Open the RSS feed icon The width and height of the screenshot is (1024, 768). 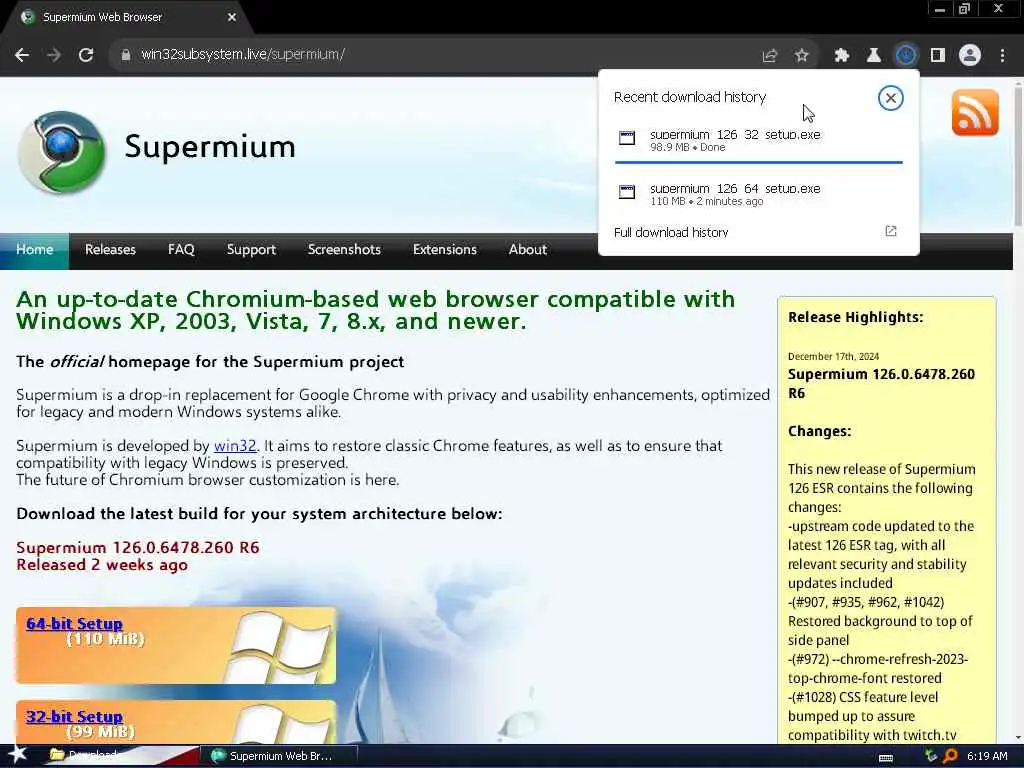click(975, 112)
